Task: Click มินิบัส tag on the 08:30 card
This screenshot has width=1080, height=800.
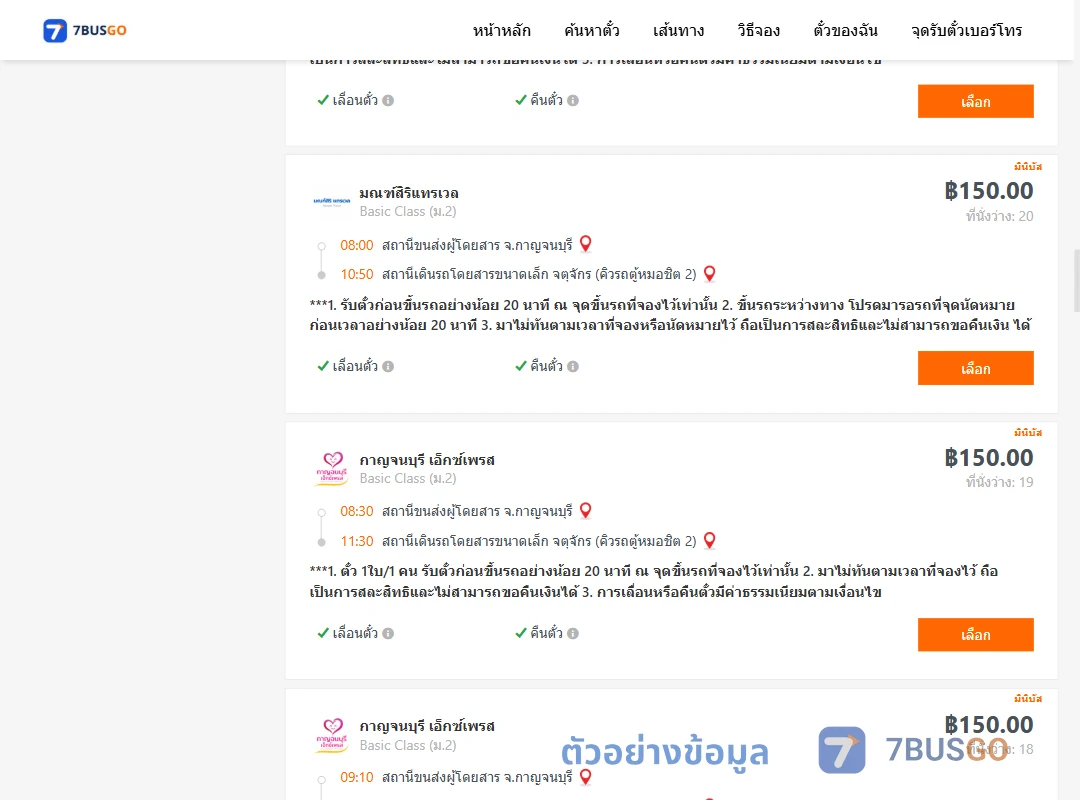Action: click(1028, 433)
